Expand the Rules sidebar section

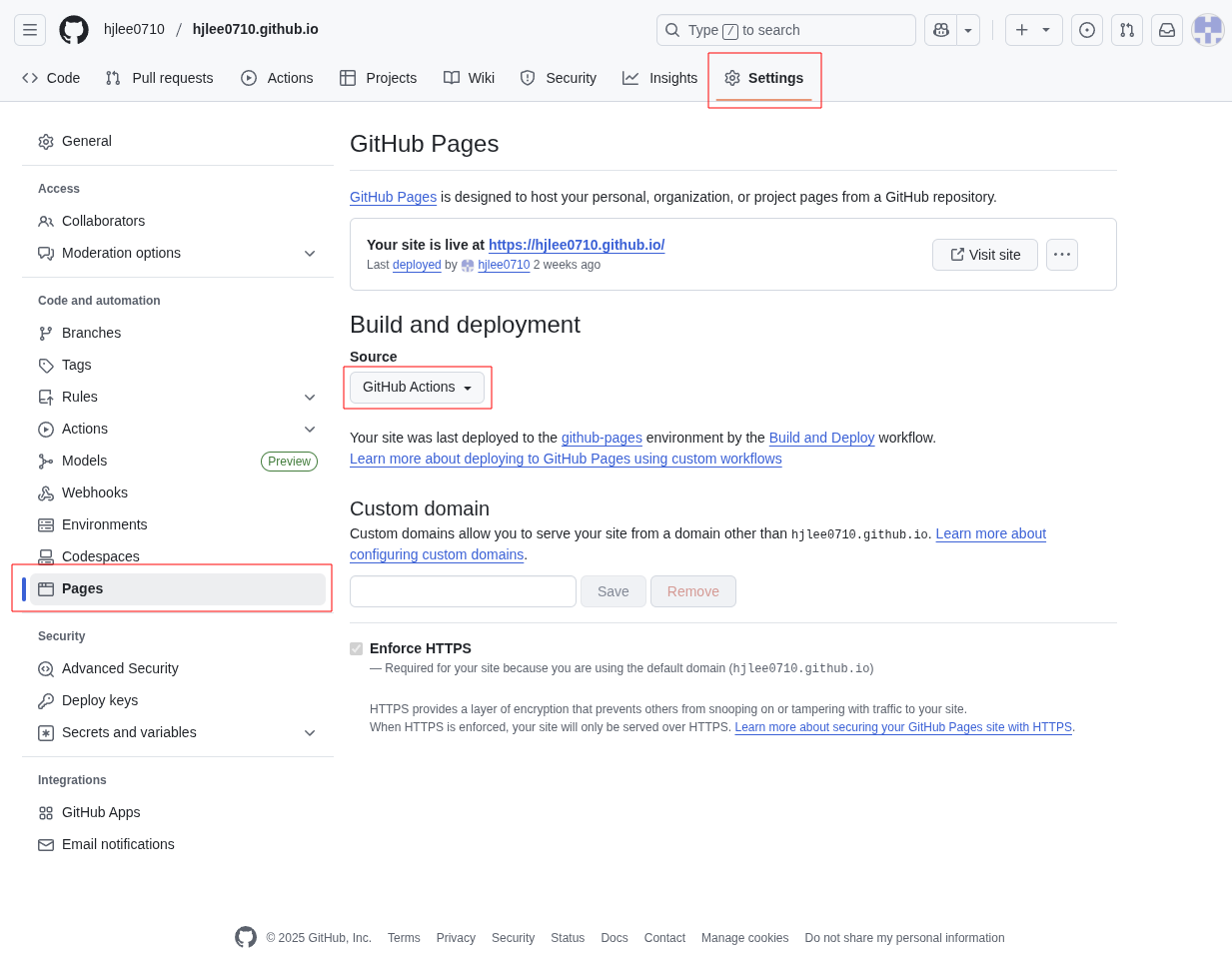pyautogui.click(x=309, y=397)
